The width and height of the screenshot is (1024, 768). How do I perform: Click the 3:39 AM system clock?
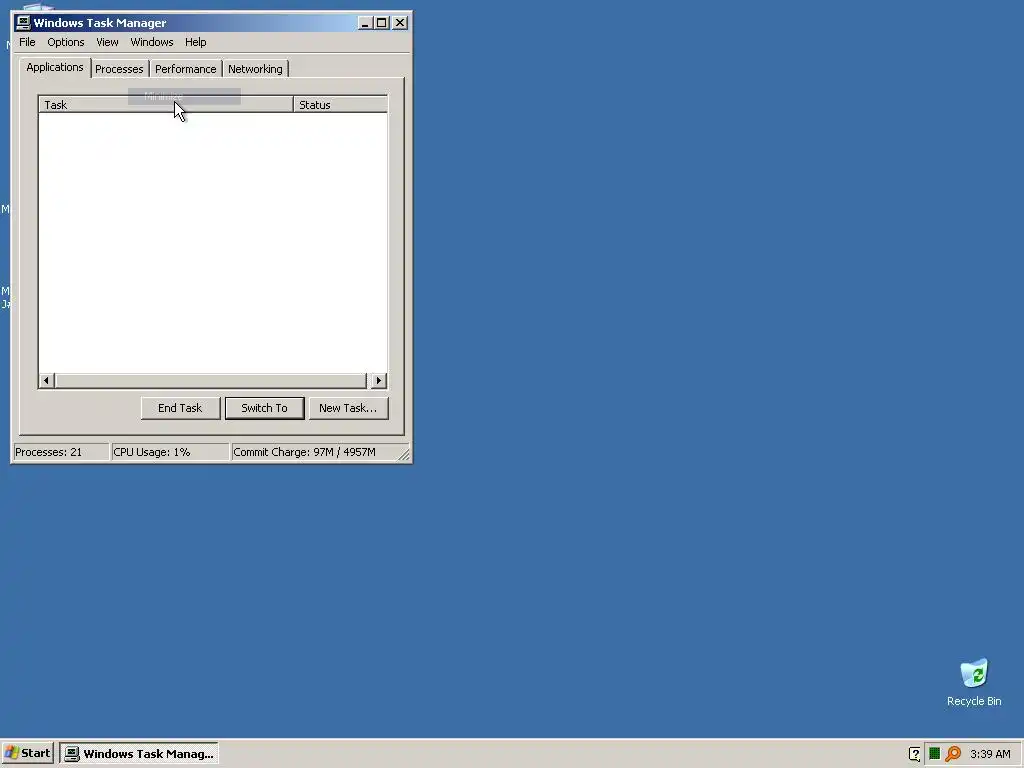pos(990,754)
